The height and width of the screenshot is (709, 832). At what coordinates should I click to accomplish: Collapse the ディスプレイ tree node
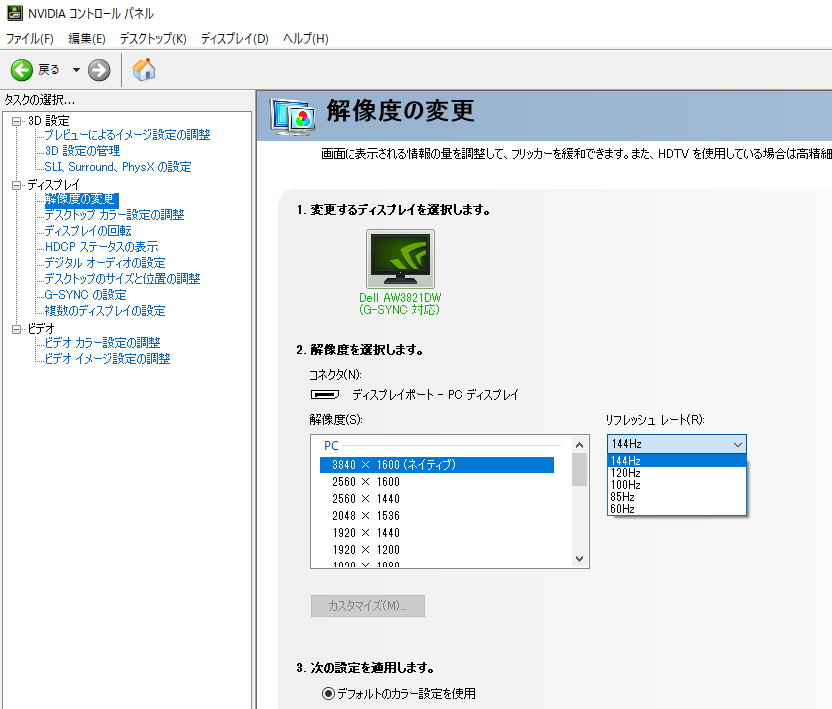pyautogui.click(x=16, y=185)
